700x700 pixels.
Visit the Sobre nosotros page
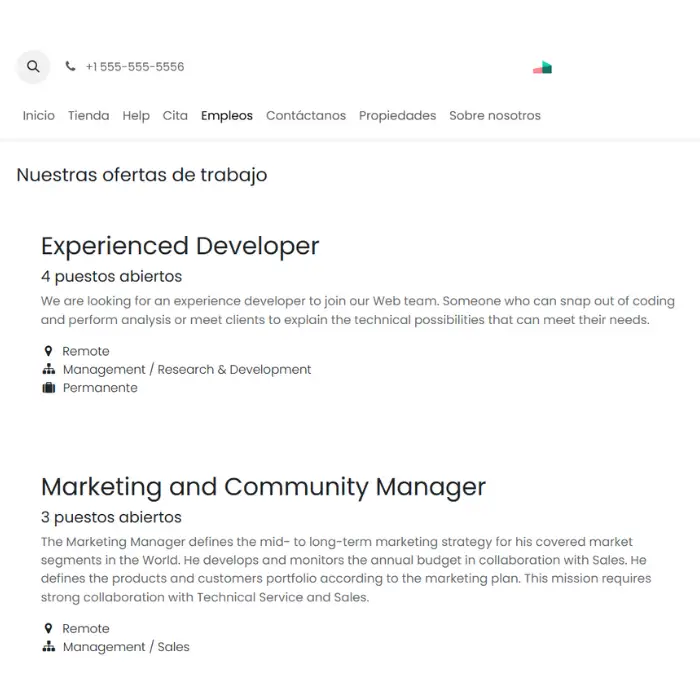[x=494, y=116]
